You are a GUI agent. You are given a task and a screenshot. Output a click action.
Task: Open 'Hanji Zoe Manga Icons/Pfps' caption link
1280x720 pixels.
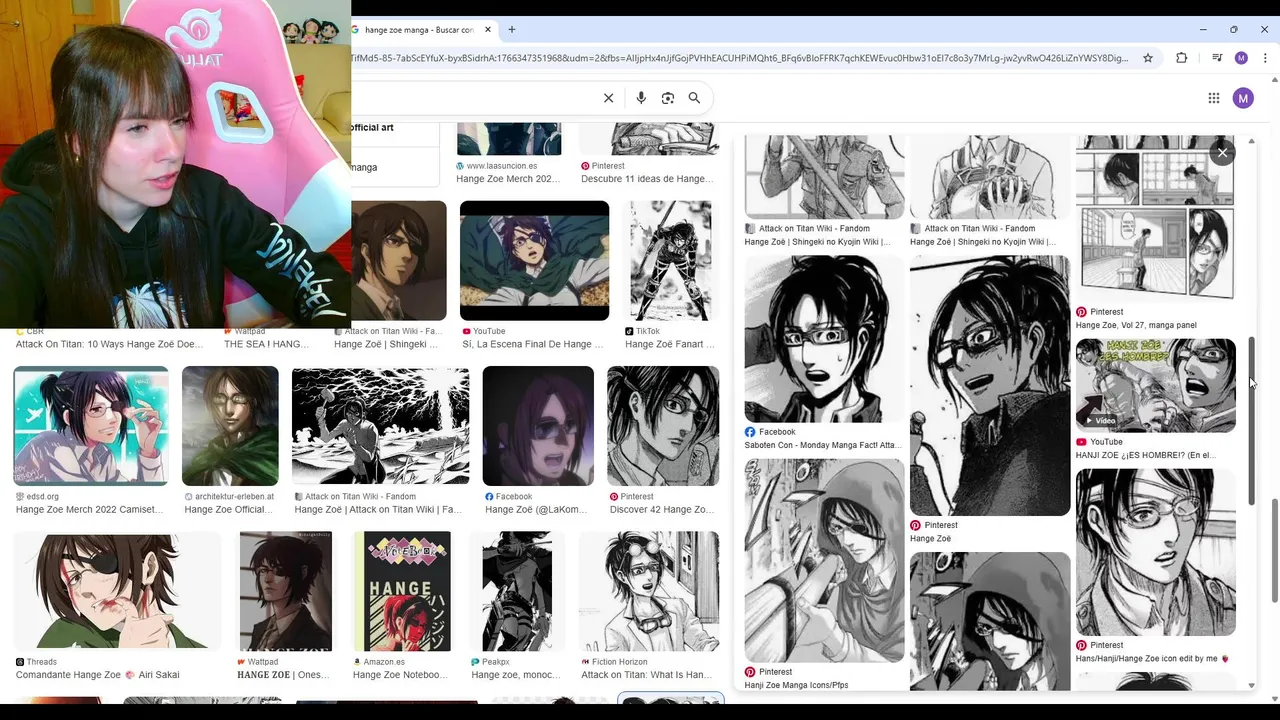(796, 685)
